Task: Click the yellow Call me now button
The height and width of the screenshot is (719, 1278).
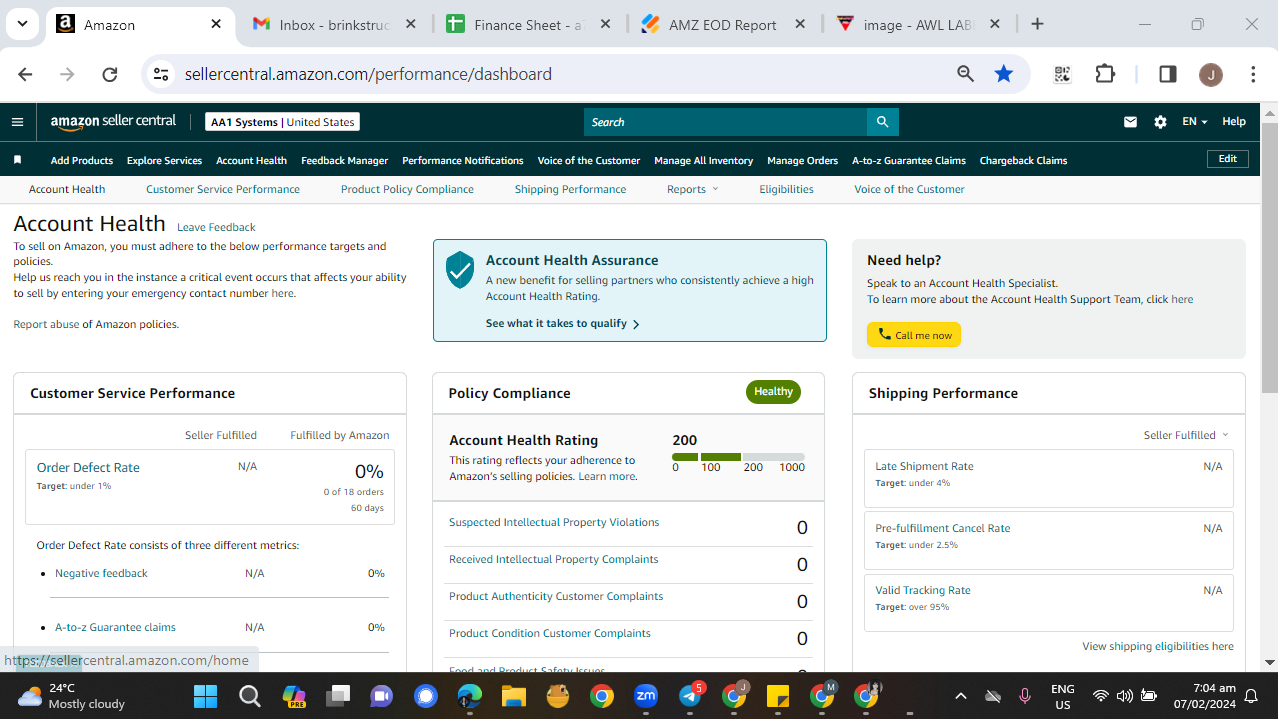Action: pyautogui.click(x=914, y=335)
